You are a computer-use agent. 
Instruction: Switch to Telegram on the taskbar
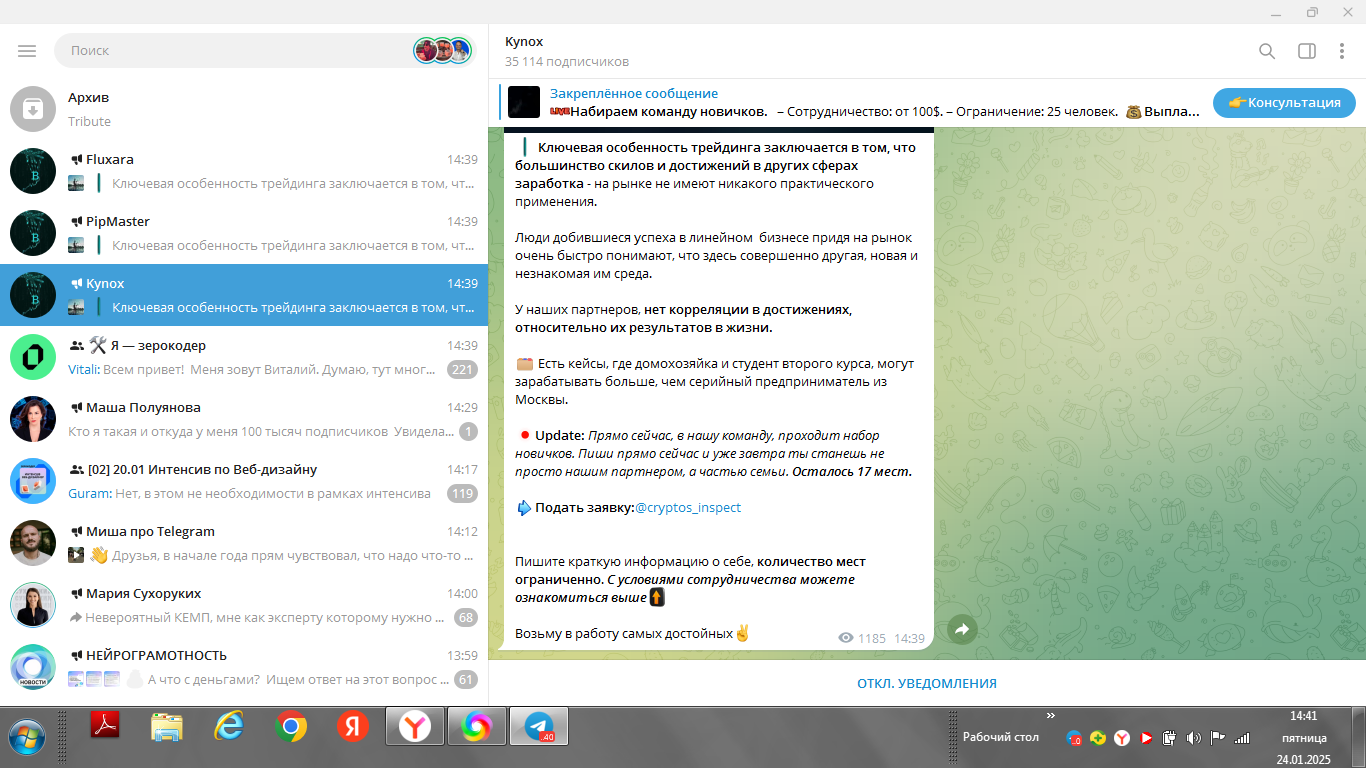(539, 726)
